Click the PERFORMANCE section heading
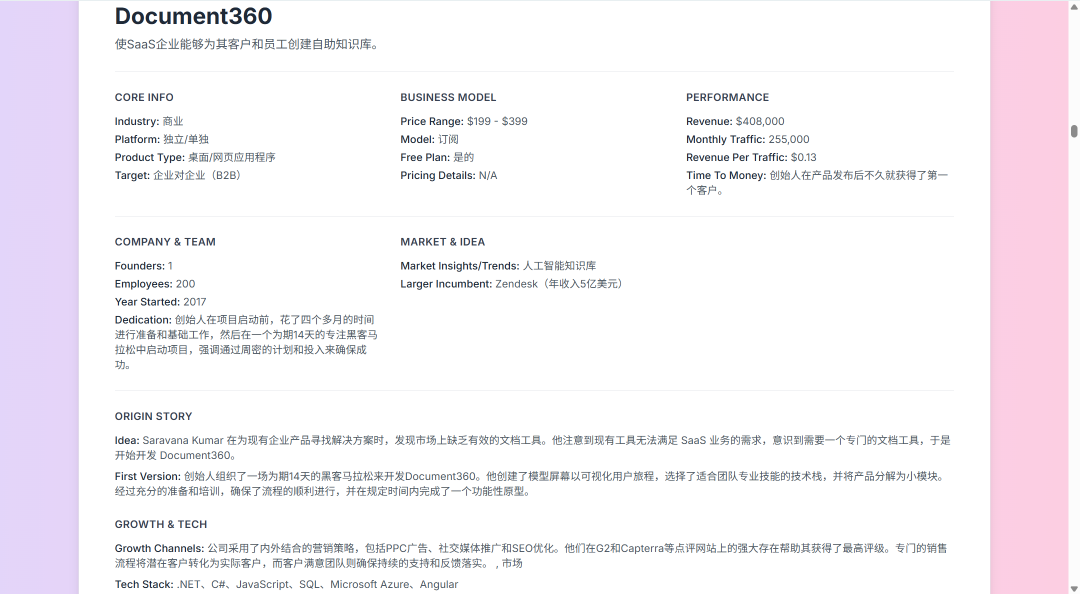Image resolution: width=1080 pixels, height=594 pixels. [x=727, y=97]
